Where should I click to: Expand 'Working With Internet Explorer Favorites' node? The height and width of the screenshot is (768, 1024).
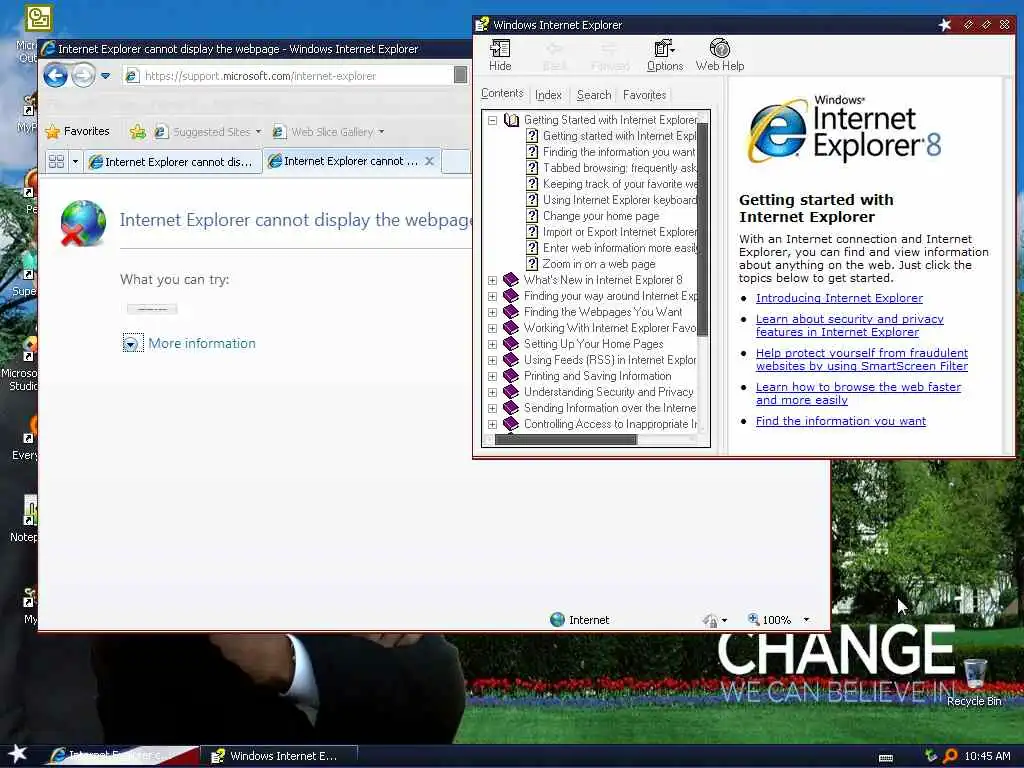coord(492,328)
